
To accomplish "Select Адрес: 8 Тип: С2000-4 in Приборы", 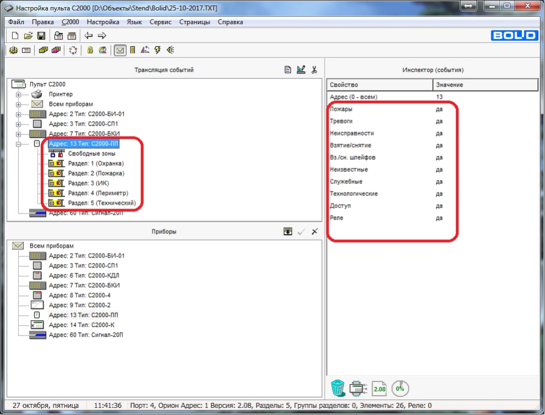I will click(x=80, y=295).
